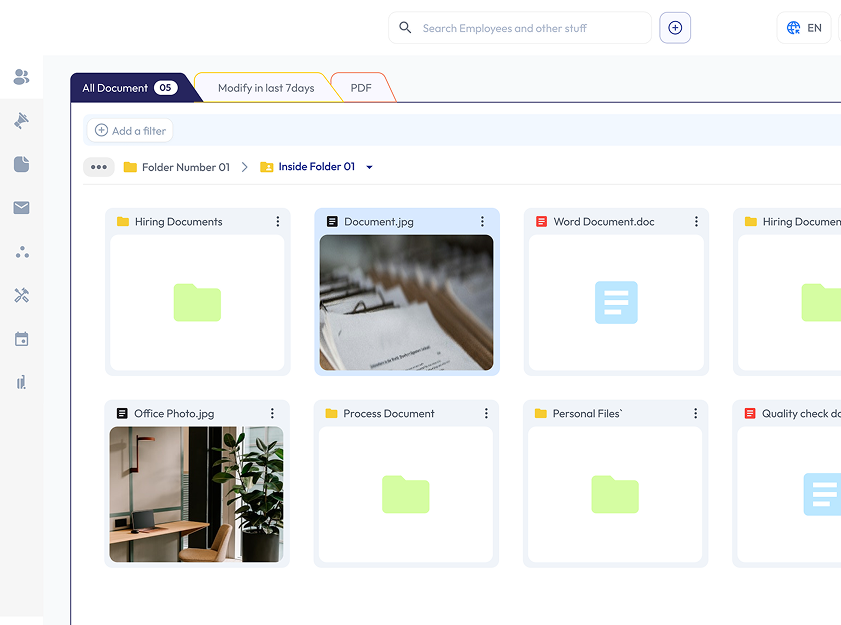Viewport: 841px width, 625px height.
Task: Open the Word Document.doc blue page preview
Action: point(616,303)
